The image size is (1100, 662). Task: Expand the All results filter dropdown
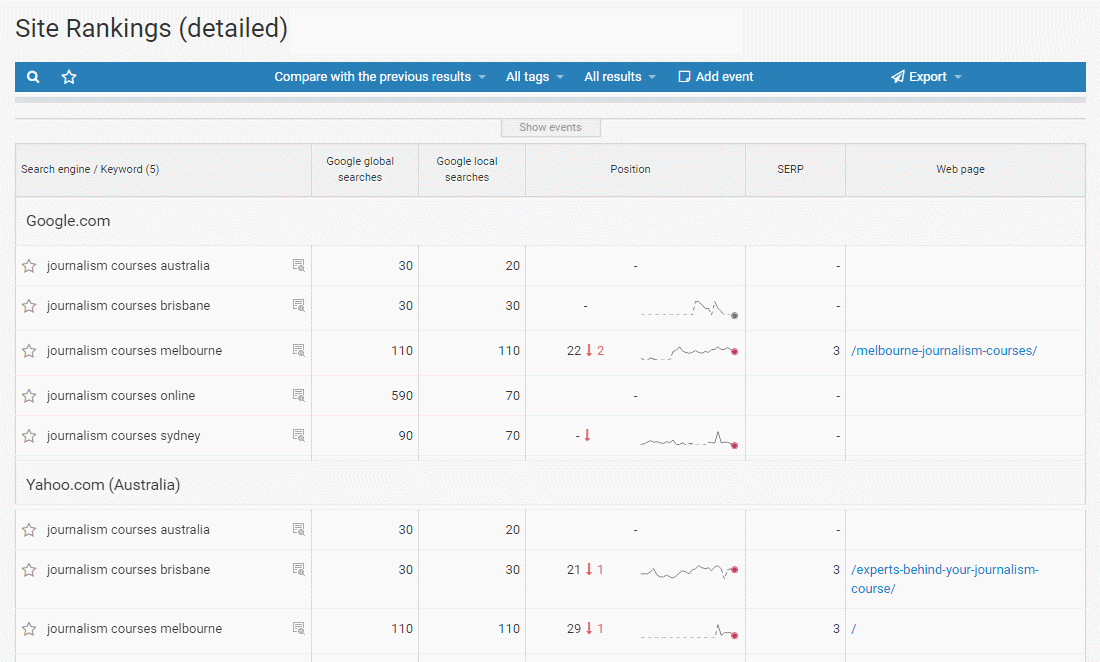[x=619, y=77]
